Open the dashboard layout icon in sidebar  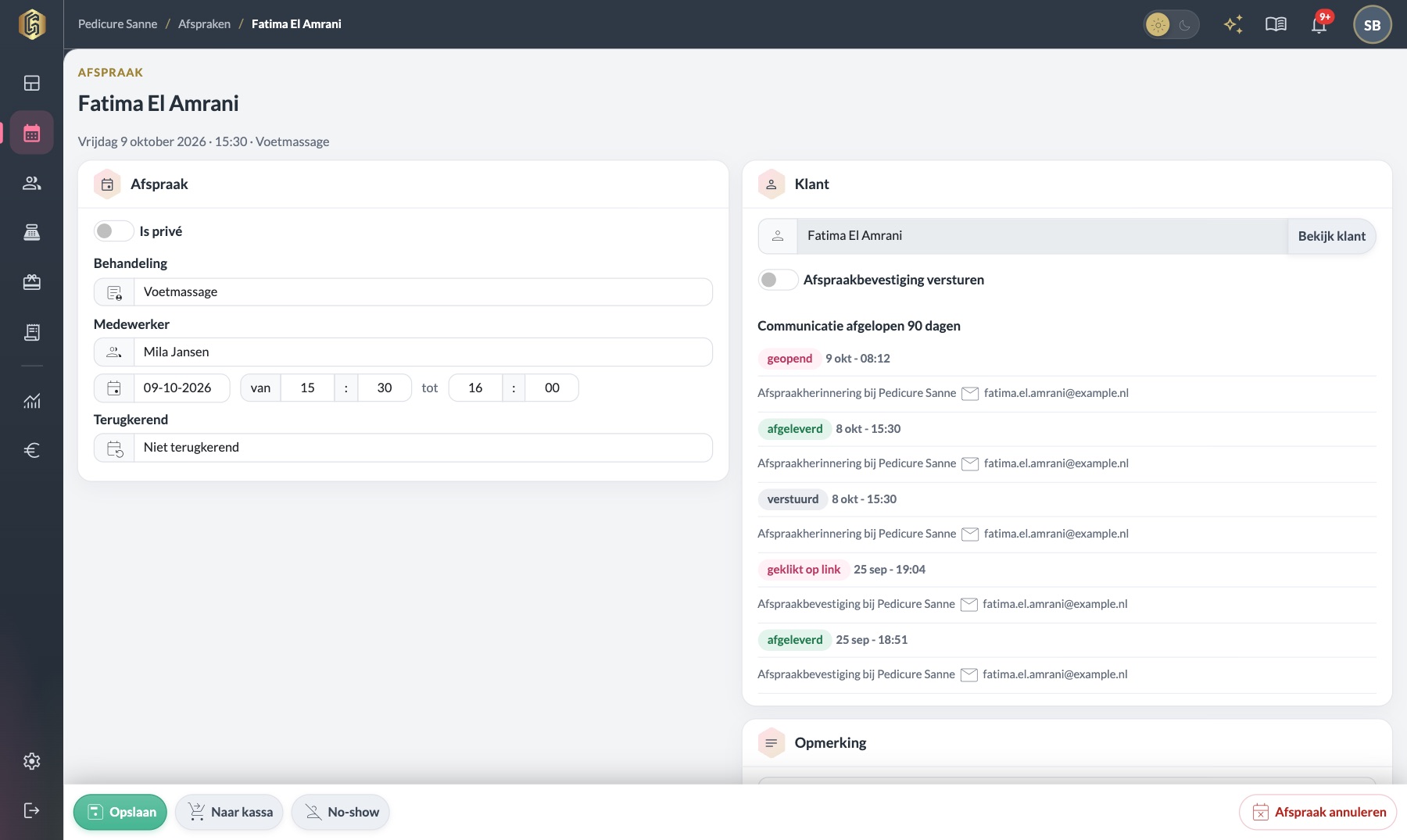(x=31, y=83)
